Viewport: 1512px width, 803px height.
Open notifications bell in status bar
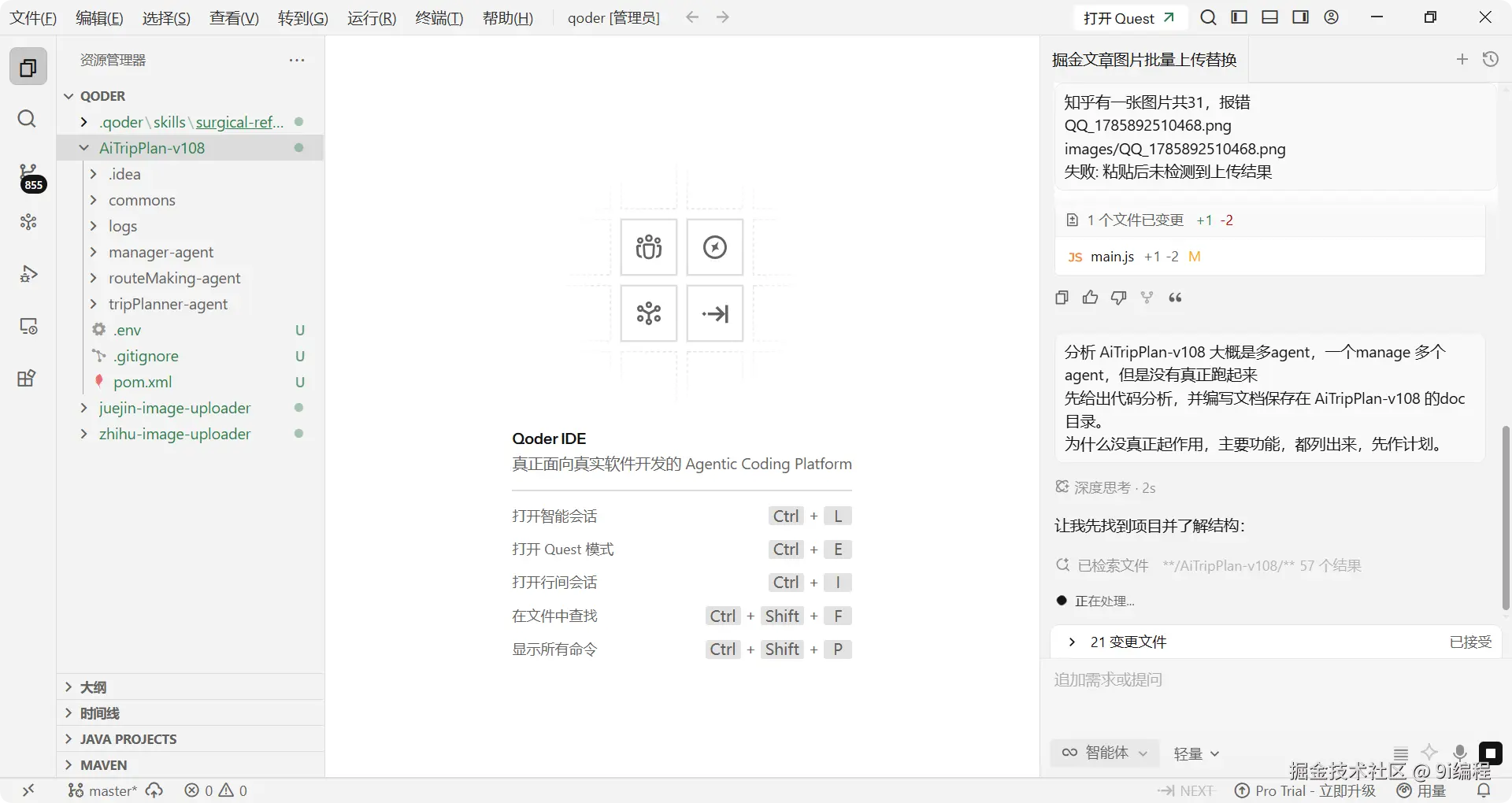1484,790
